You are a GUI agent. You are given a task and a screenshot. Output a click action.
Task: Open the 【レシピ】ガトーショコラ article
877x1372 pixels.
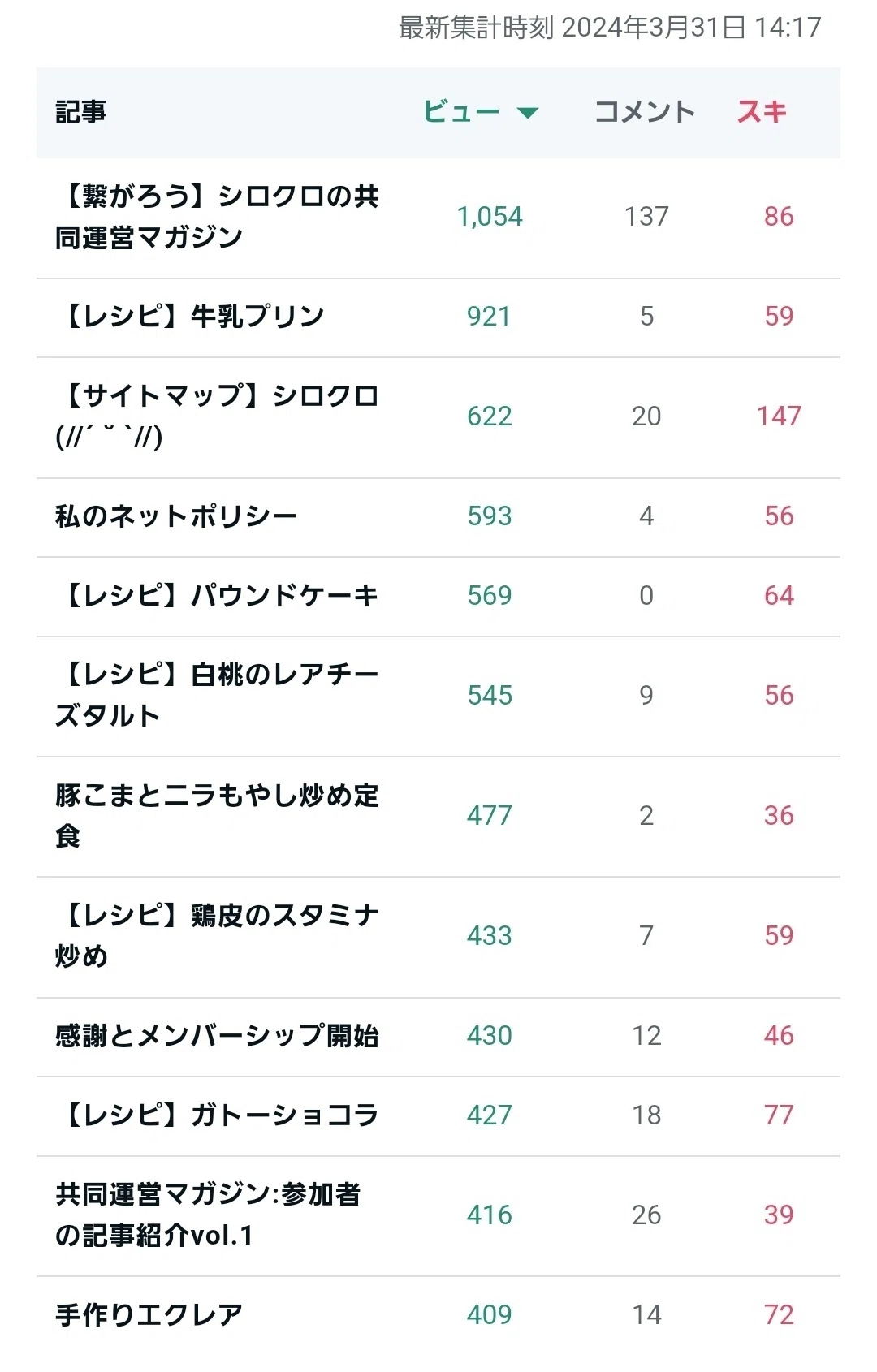[x=217, y=1115]
